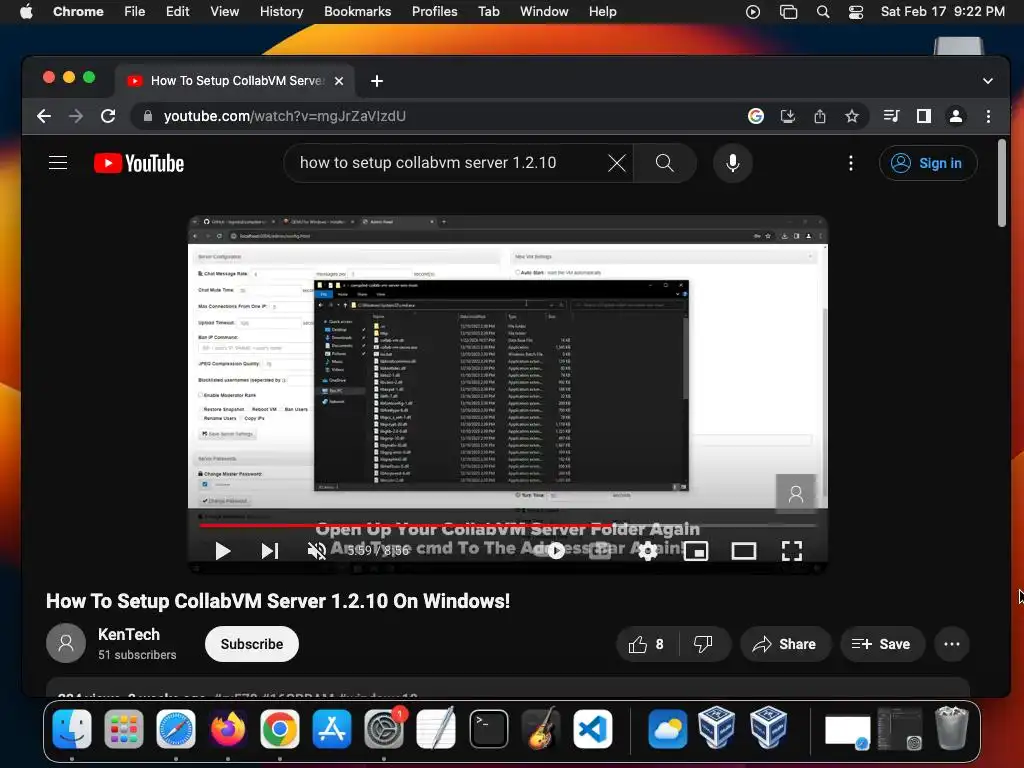
Task: Open GarageBand from the Dock
Action: pyautogui.click(x=541, y=729)
